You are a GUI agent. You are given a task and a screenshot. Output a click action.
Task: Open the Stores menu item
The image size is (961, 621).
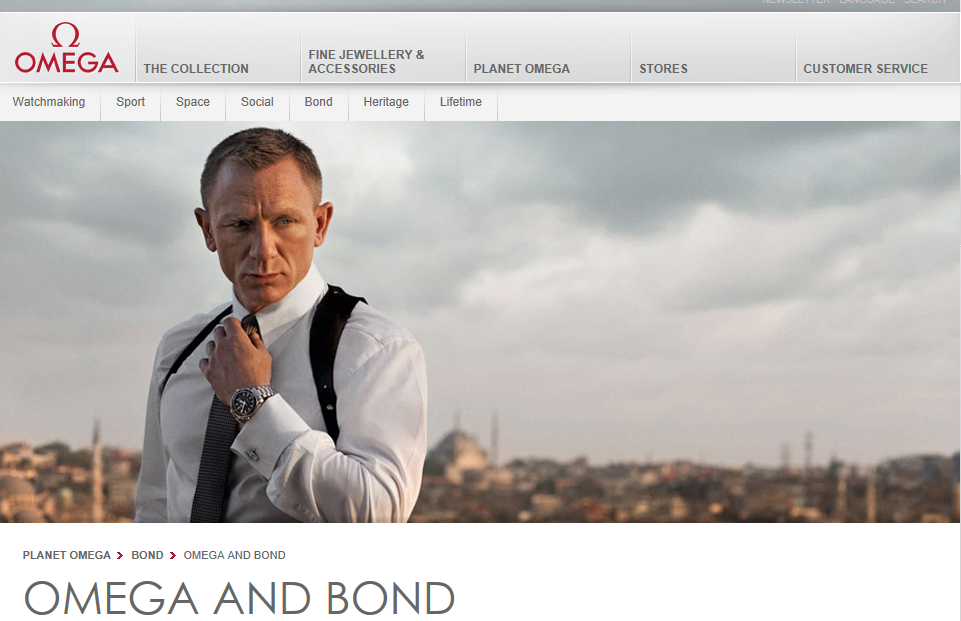[x=663, y=69]
